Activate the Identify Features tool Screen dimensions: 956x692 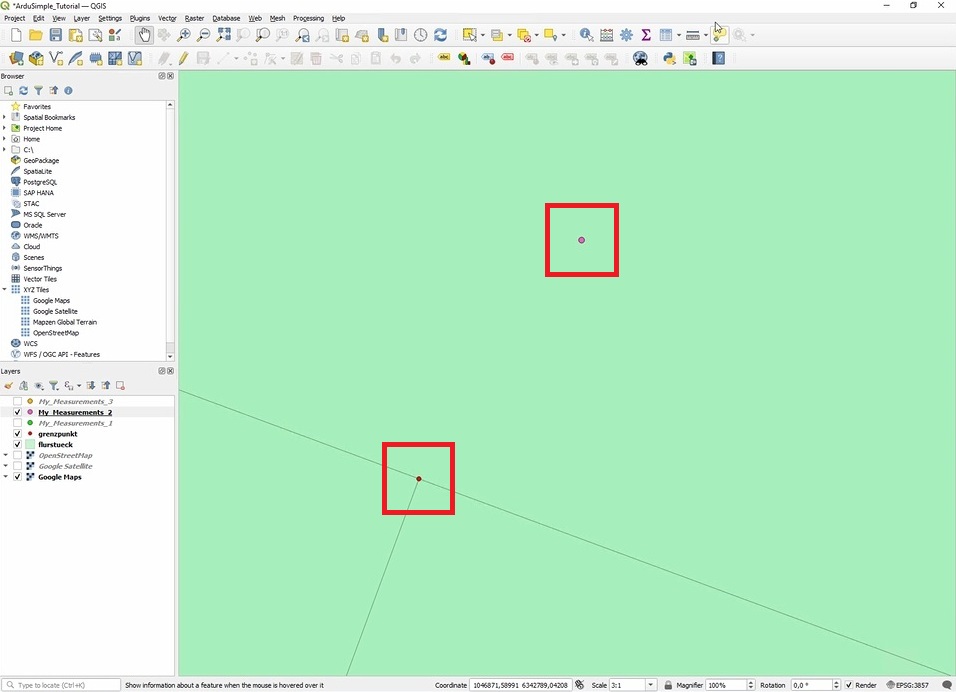[586, 35]
